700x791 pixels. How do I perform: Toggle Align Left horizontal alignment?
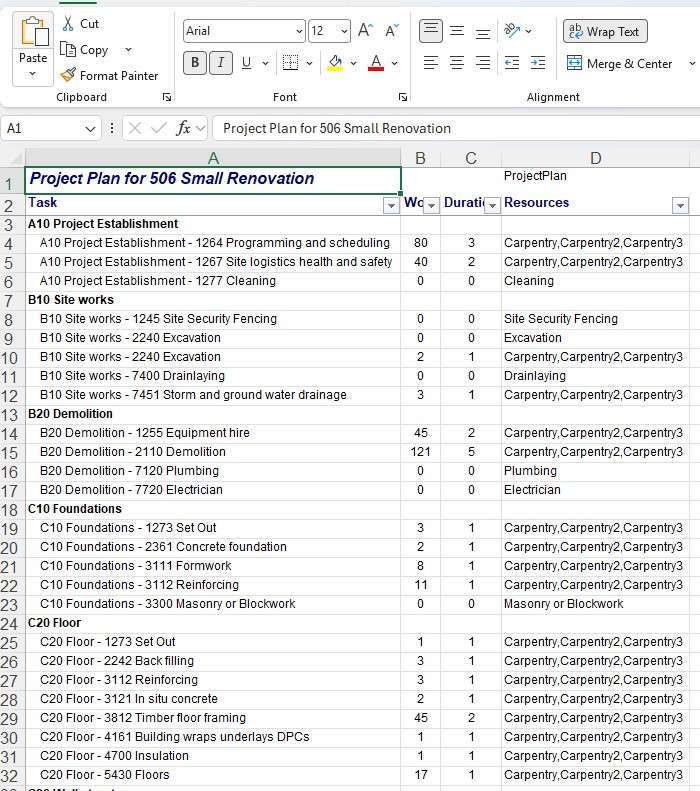[x=431, y=63]
